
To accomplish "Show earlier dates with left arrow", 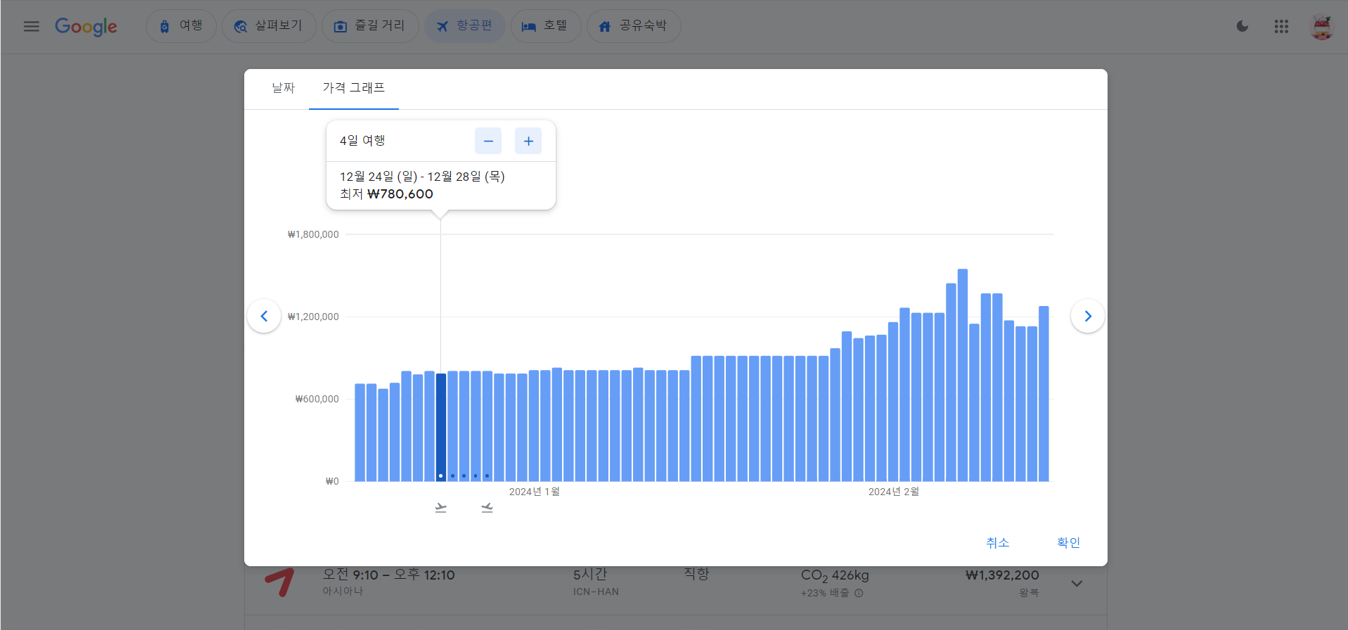I will [264, 316].
